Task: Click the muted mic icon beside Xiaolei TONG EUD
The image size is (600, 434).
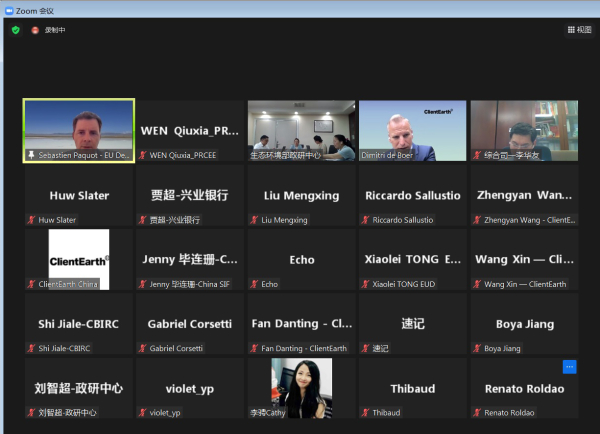Action: coord(366,284)
